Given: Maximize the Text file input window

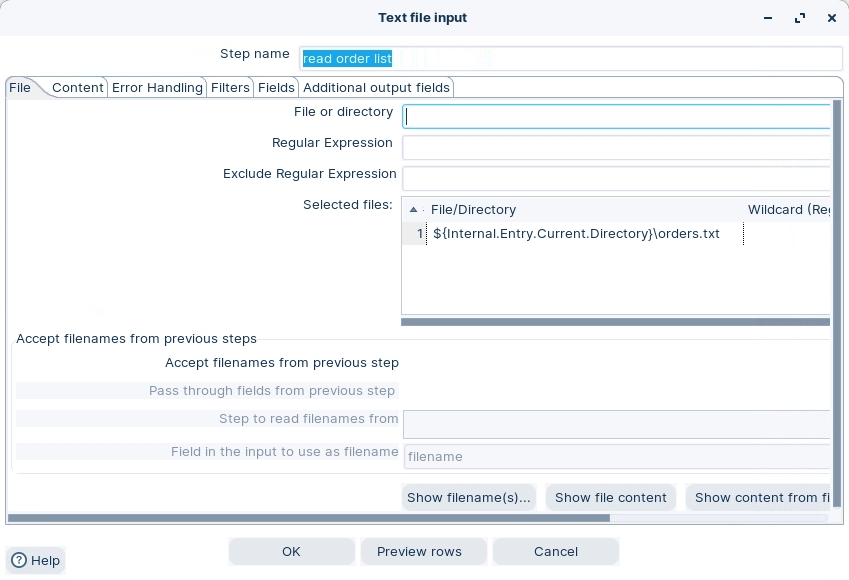Looking at the screenshot, I should 799,18.
